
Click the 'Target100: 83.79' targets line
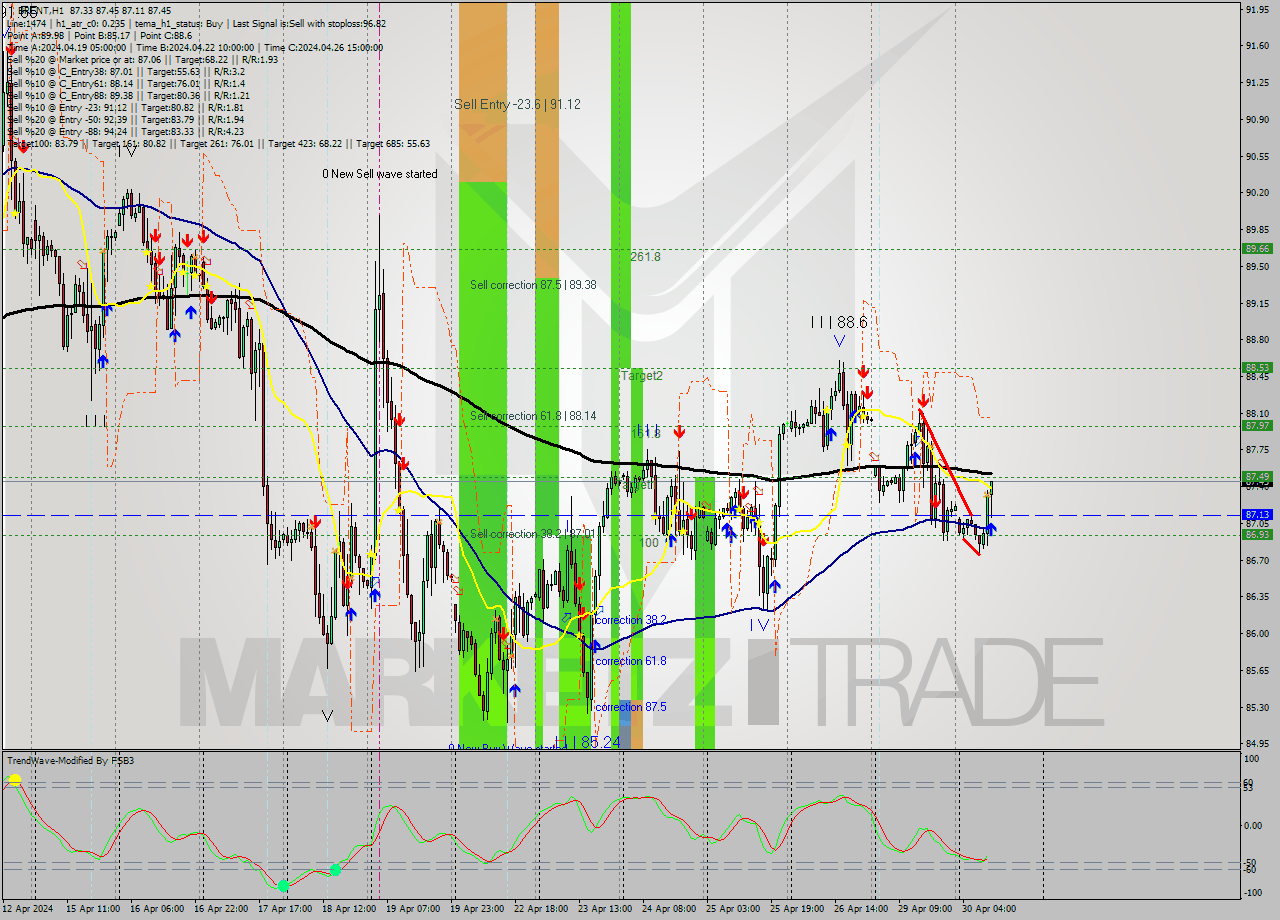(x=218, y=143)
